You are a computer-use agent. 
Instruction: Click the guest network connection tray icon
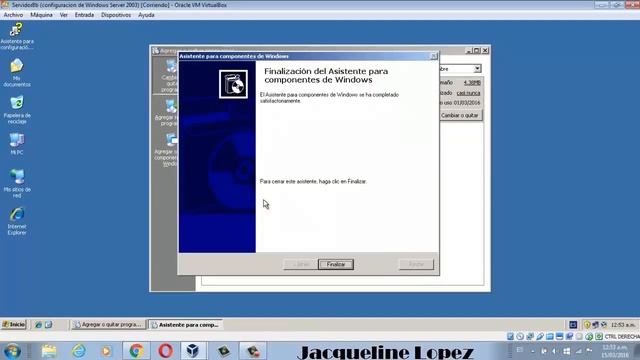click(x=596, y=324)
